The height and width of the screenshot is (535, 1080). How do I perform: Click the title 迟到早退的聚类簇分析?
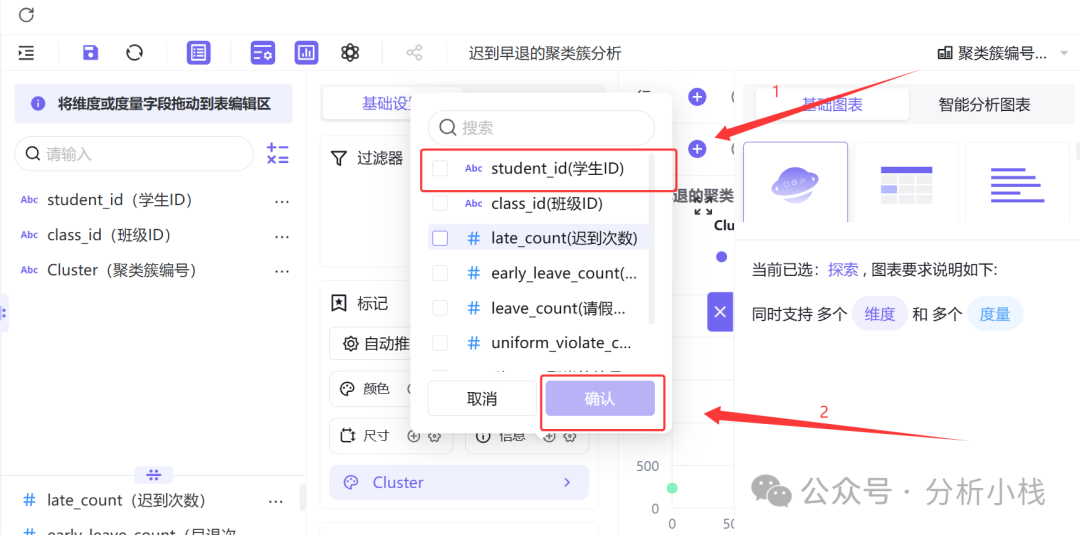point(545,53)
